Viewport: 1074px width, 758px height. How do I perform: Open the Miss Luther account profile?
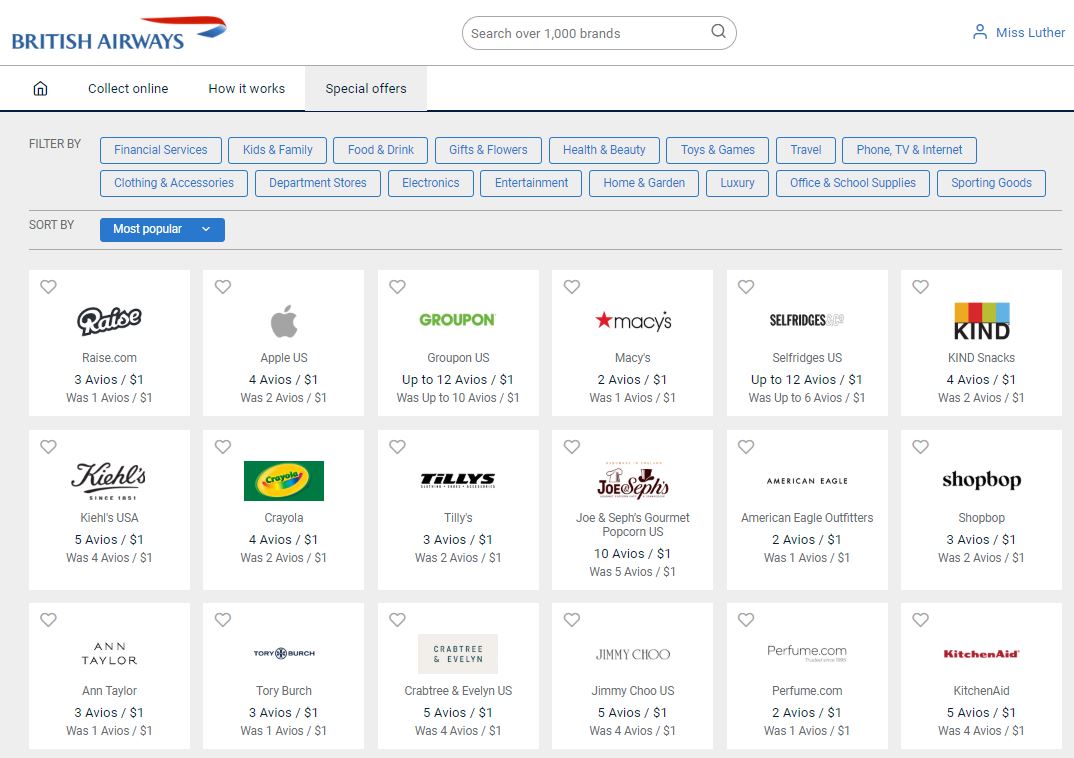pyautogui.click(x=1019, y=32)
